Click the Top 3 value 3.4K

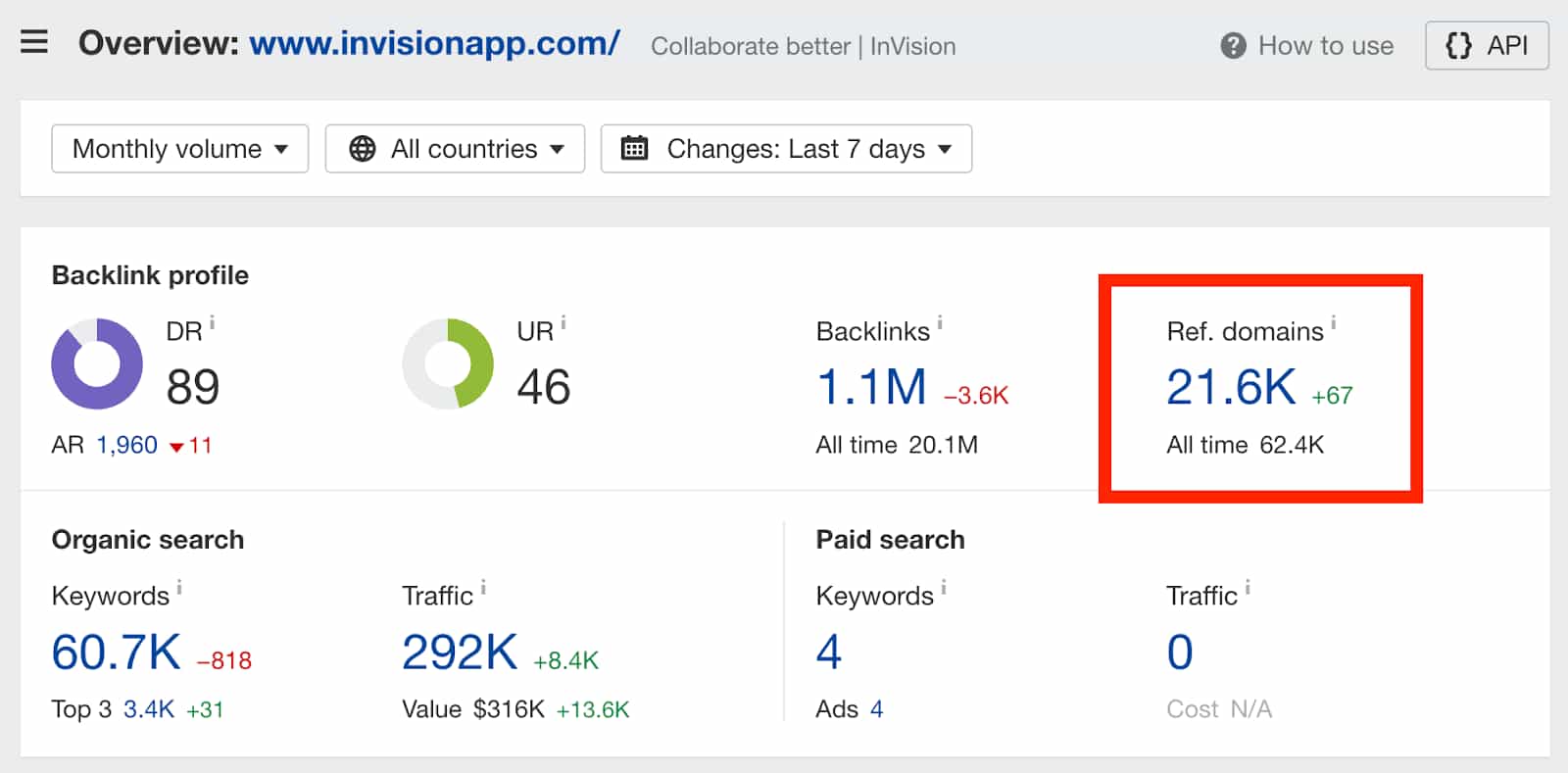pyautogui.click(x=149, y=709)
